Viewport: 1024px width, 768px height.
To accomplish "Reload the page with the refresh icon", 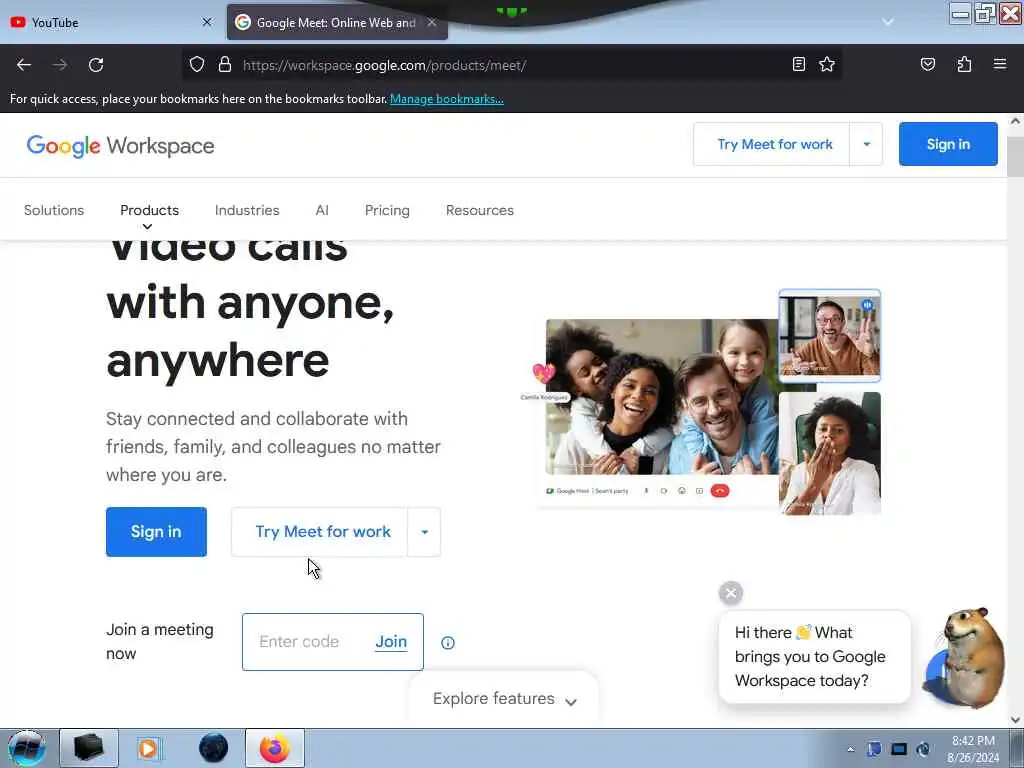I will click(x=96, y=65).
